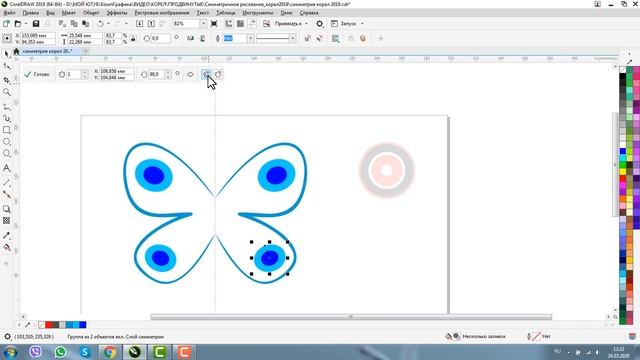This screenshot has width=640, height=360.
Task: Select the Transparency checkerboard tool
Action: tap(7, 221)
